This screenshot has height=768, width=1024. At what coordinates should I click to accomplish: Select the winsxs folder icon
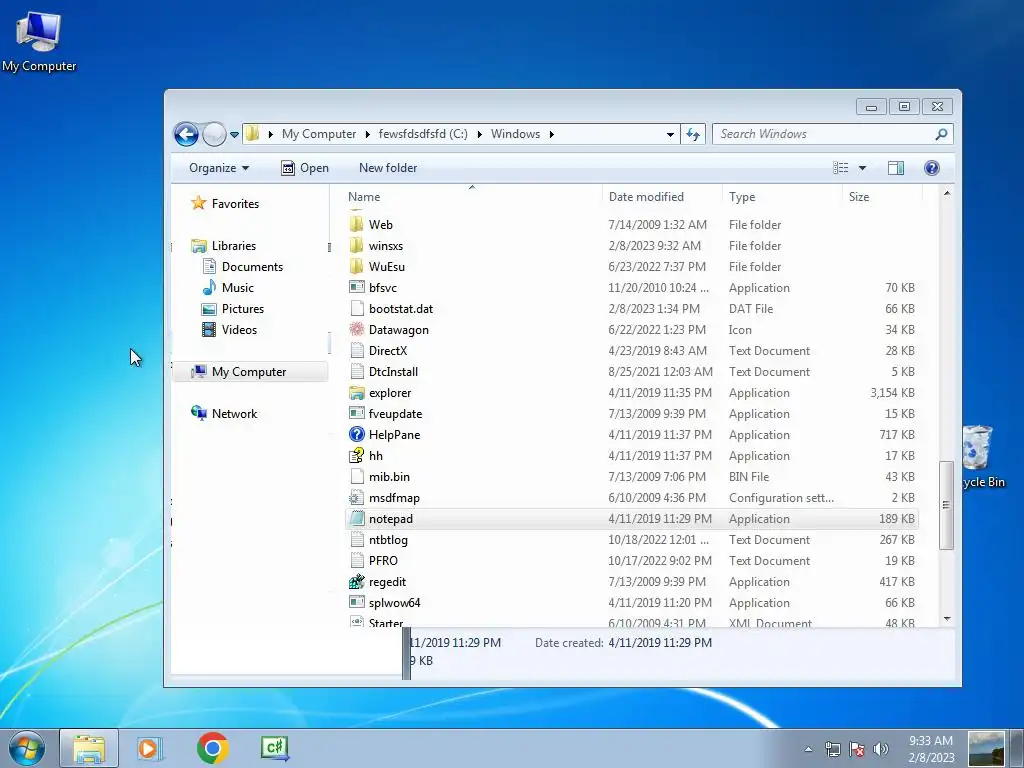pos(357,246)
